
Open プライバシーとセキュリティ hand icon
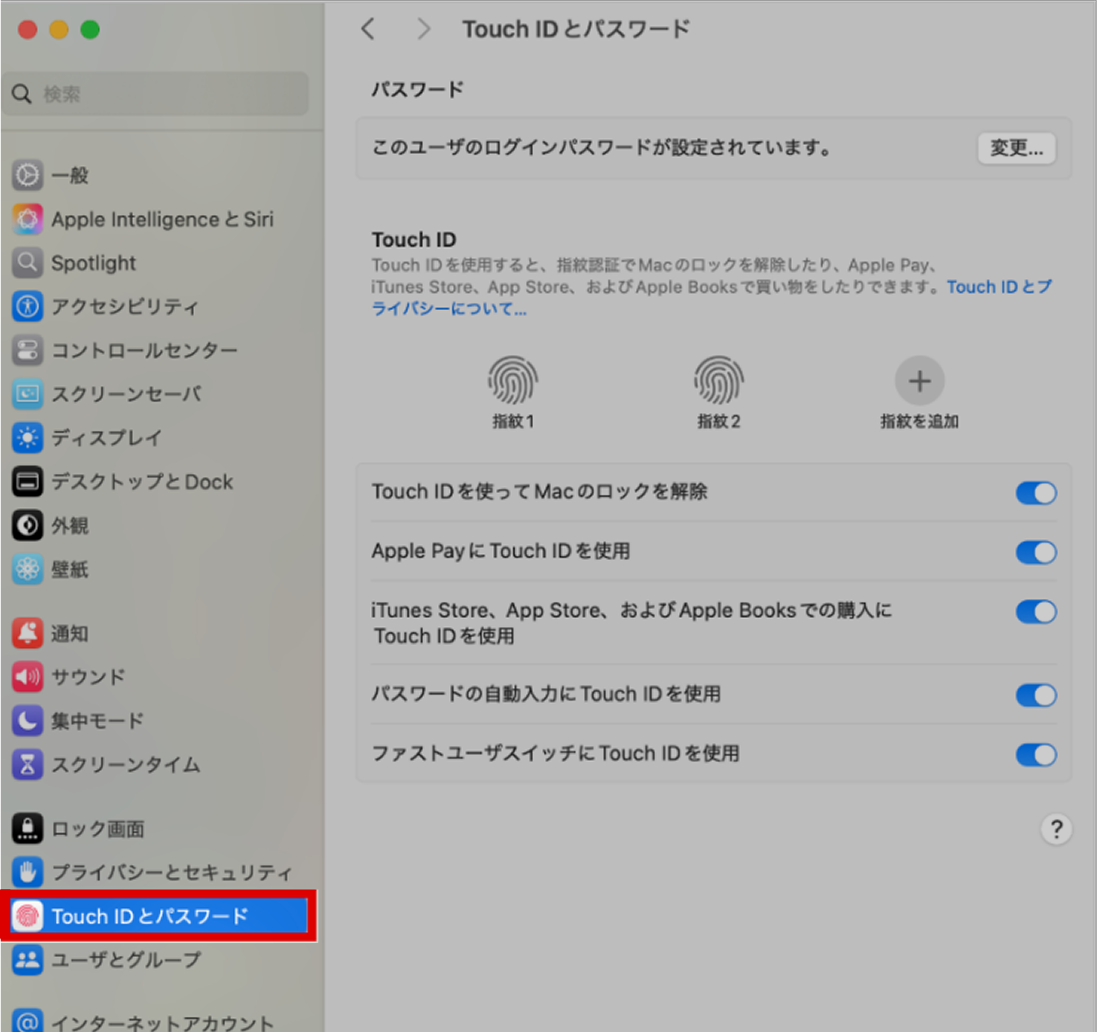click(27, 873)
